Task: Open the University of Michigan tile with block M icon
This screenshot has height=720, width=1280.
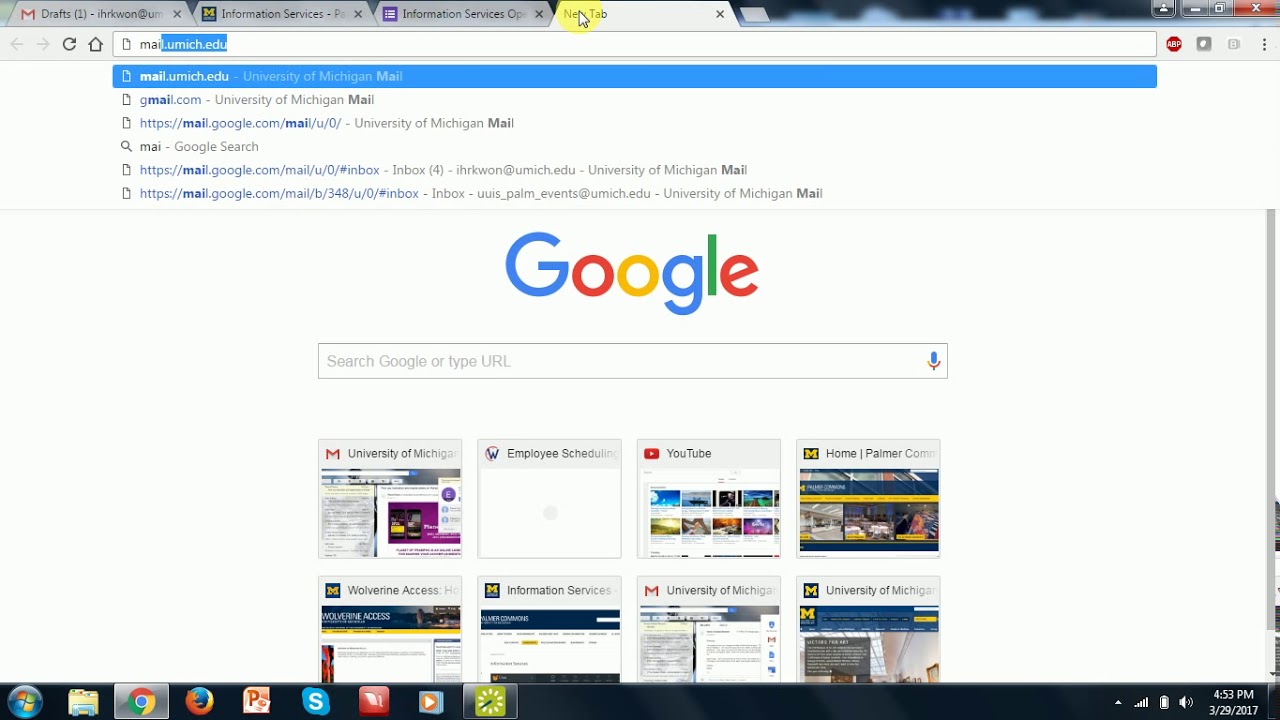Action: (x=868, y=630)
